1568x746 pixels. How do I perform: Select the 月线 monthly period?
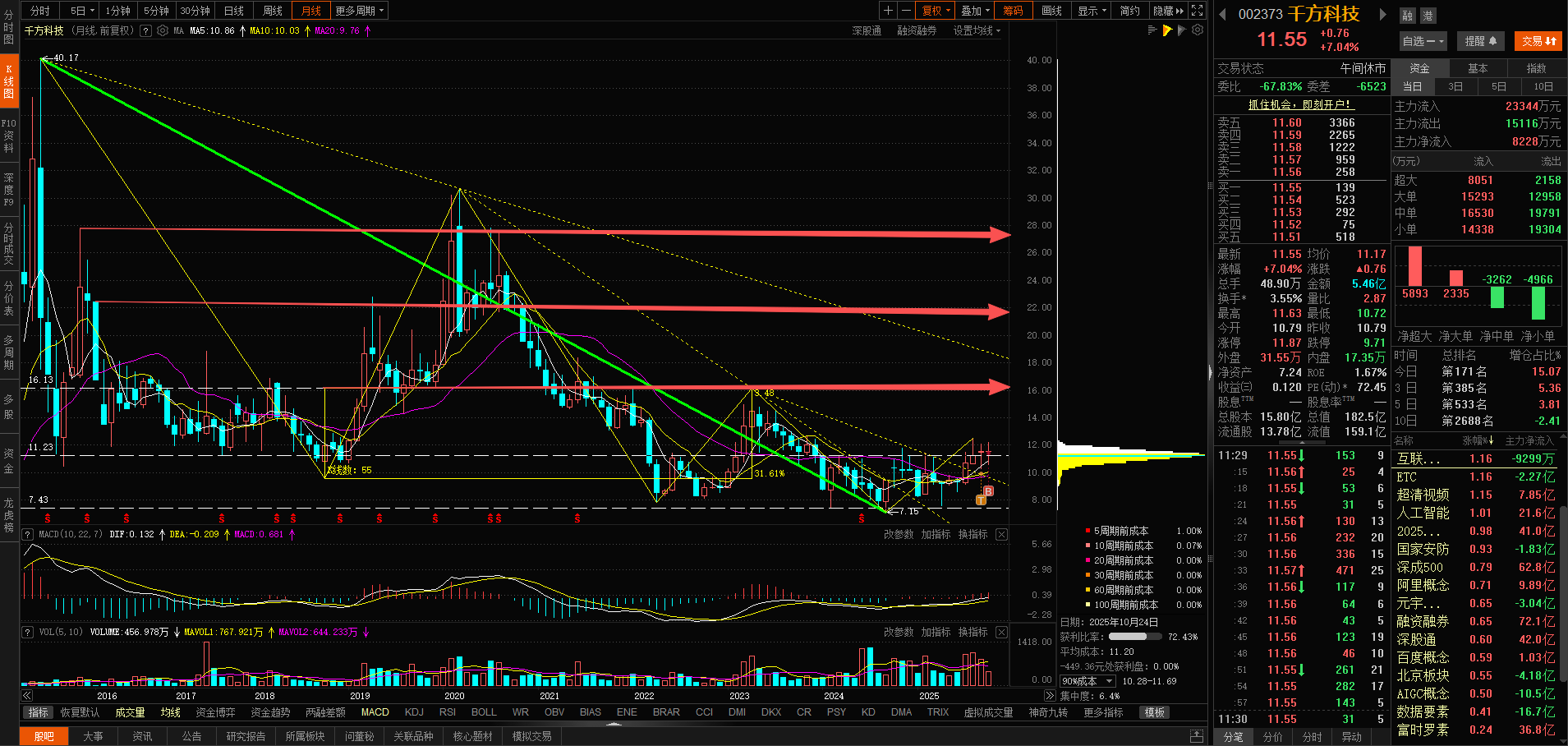pos(310,11)
